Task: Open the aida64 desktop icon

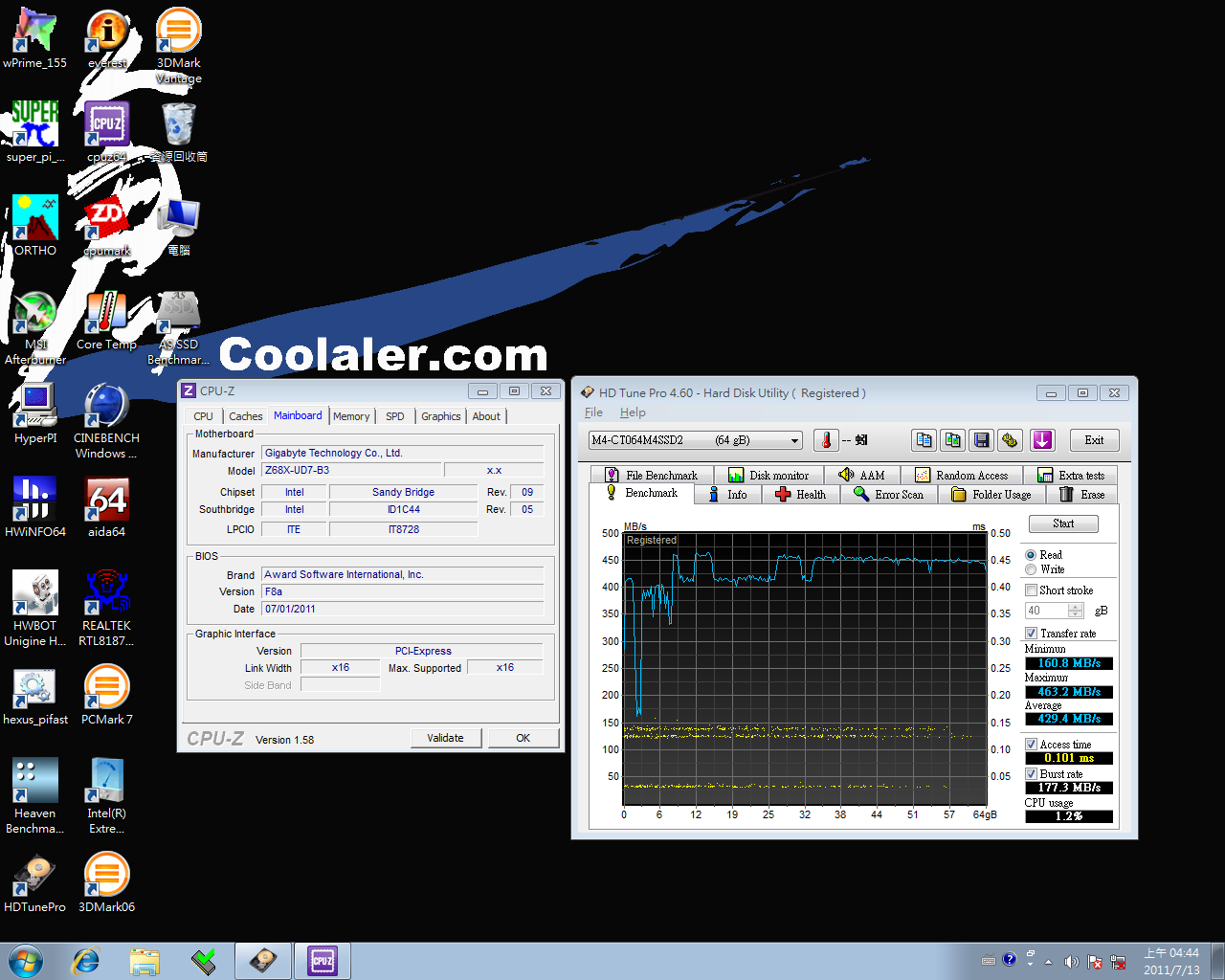Action: click(107, 508)
